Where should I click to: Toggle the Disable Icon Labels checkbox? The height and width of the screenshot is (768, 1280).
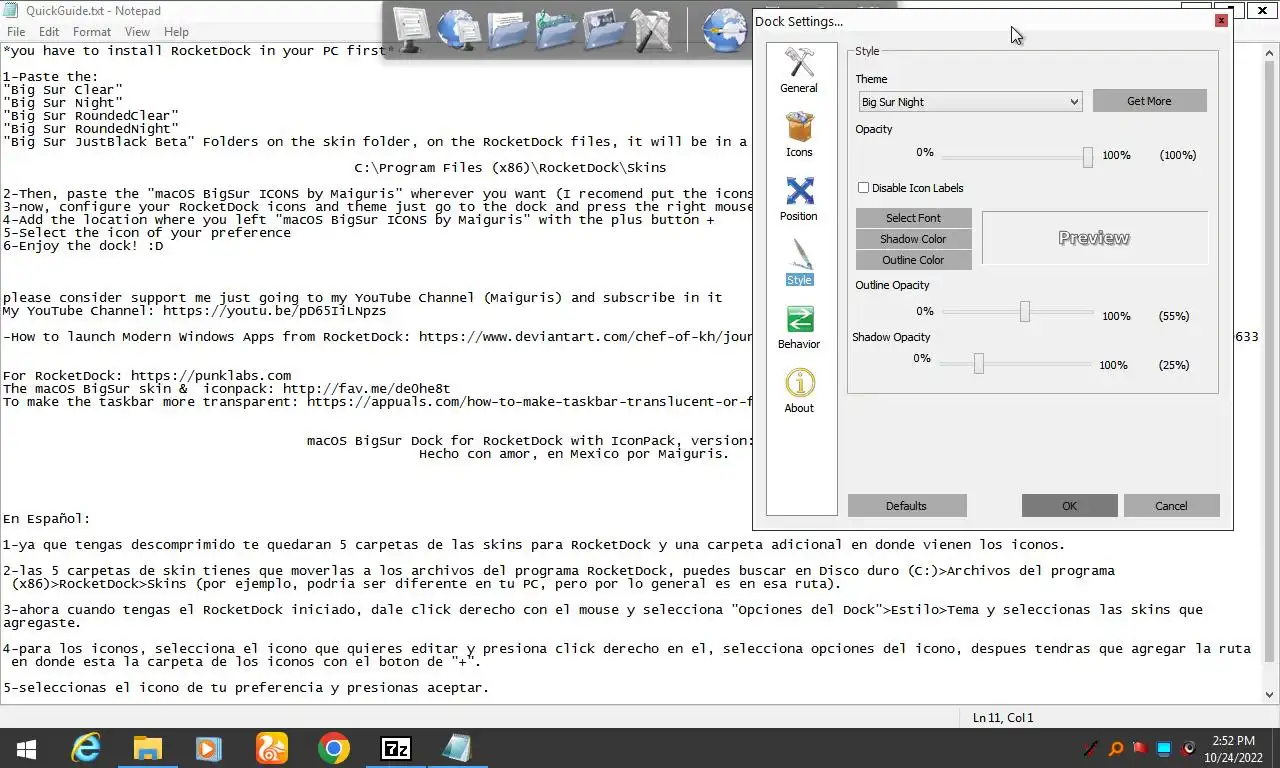pos(863,188)
